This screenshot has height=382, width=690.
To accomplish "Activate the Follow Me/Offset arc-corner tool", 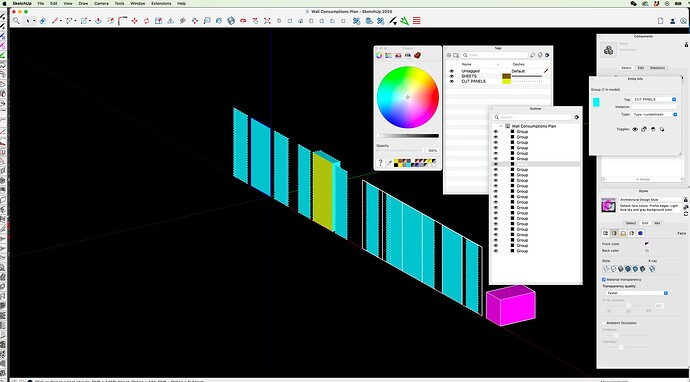I will [x=123, y=21].
